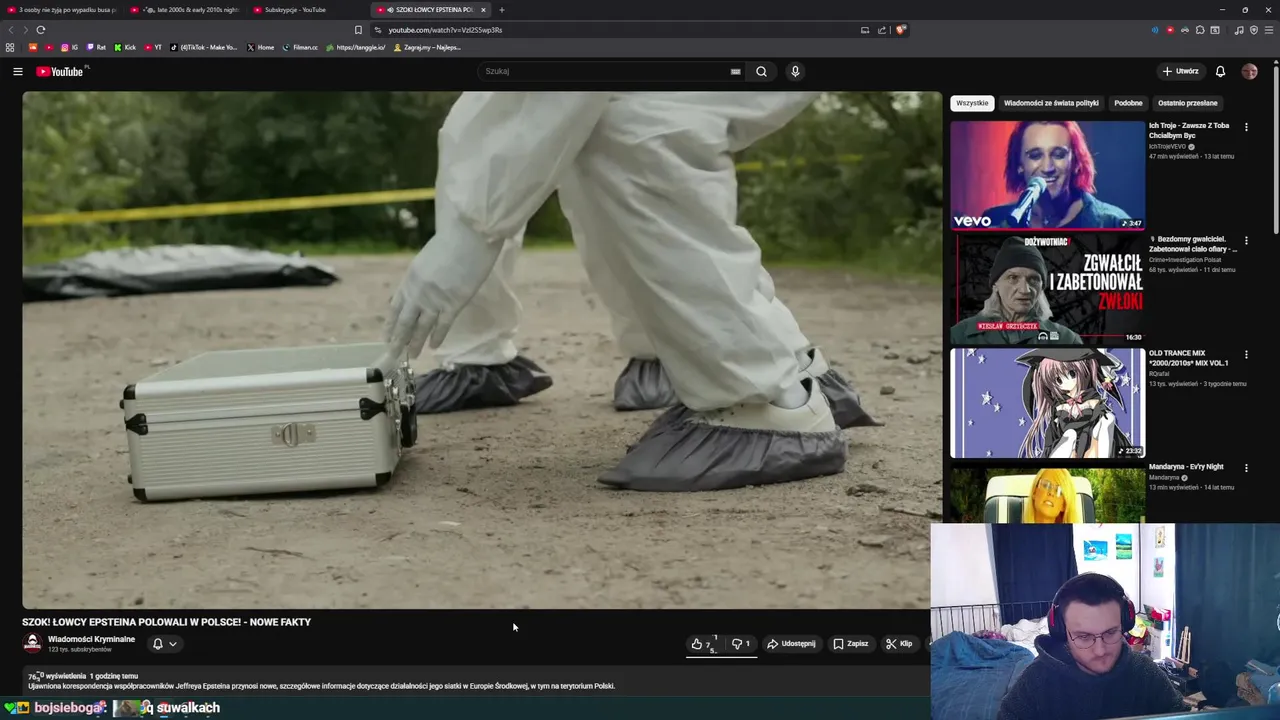The width and height of the screenshot is (1280, 720).
Task: Open the Filman.cc bookmark
Action: (x=300, y=47)
